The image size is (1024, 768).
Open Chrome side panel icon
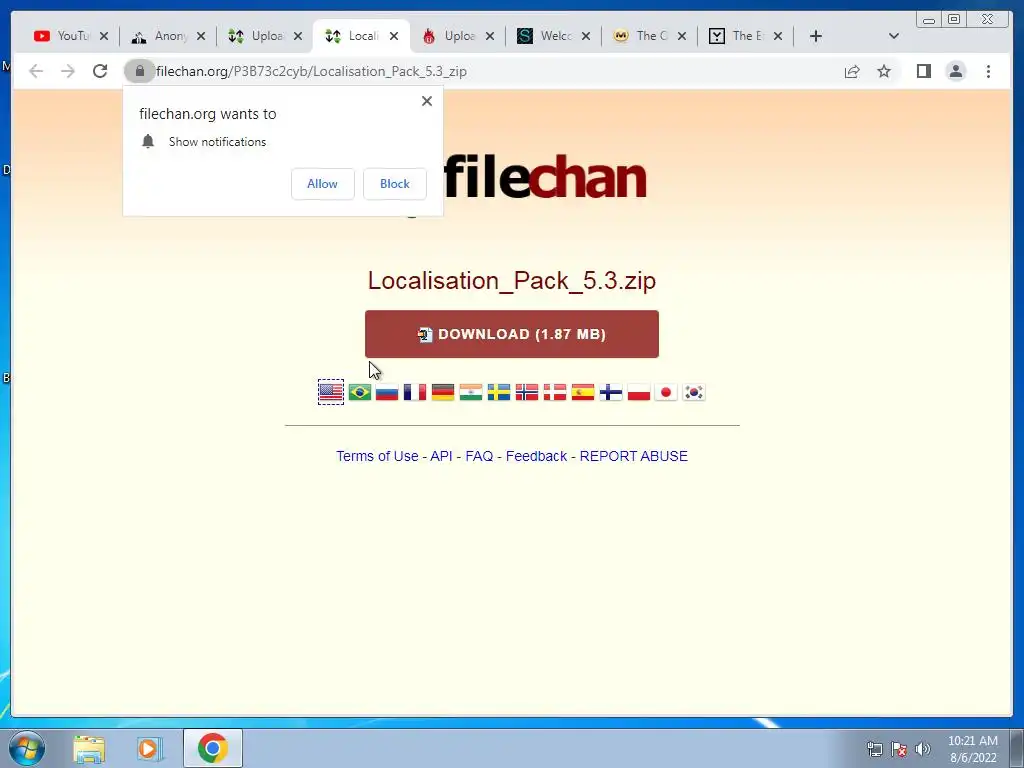[x=923, y=71]
